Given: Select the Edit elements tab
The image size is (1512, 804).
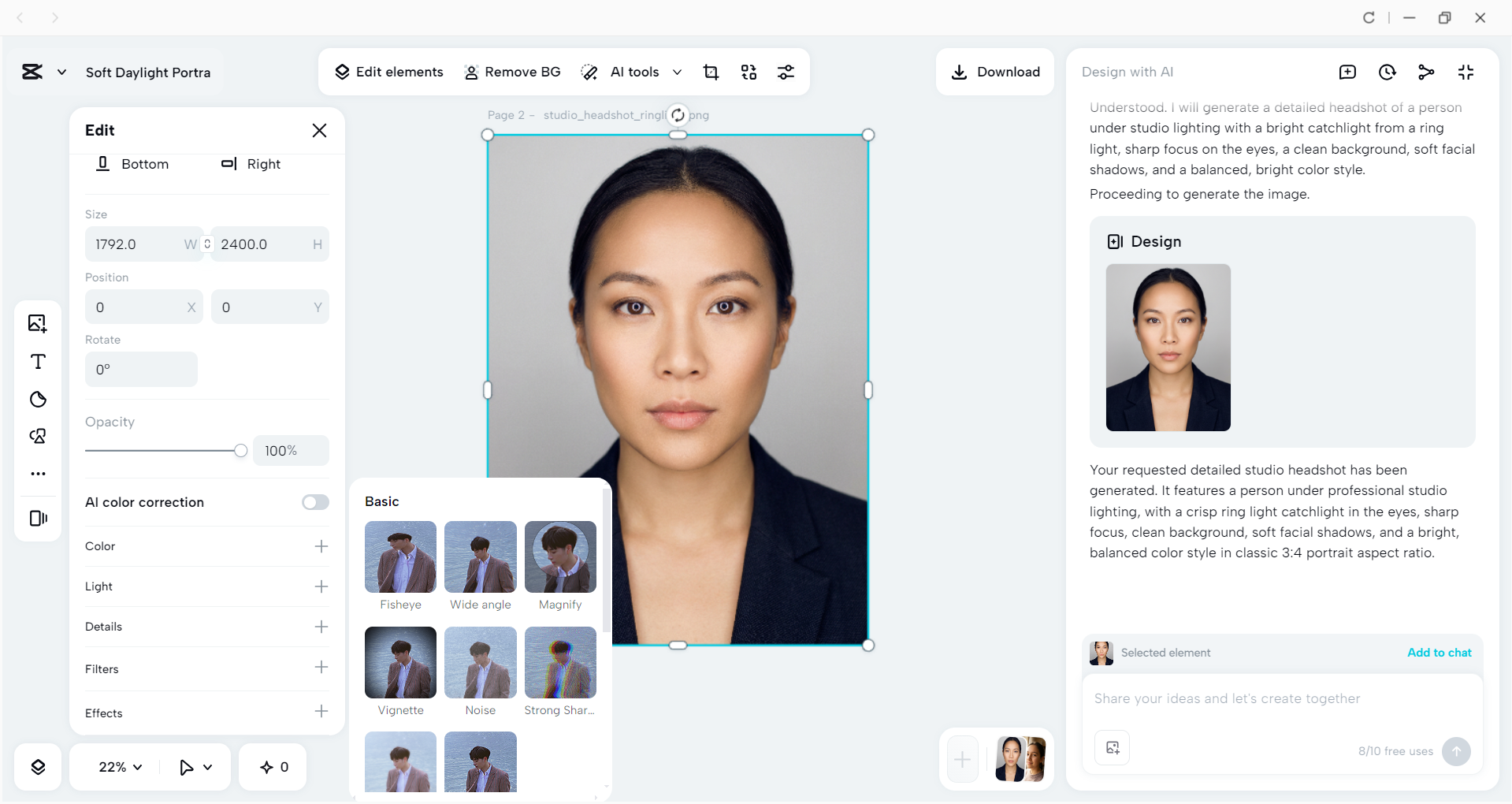Looking at the screenshot, I should tap(388, 72).
